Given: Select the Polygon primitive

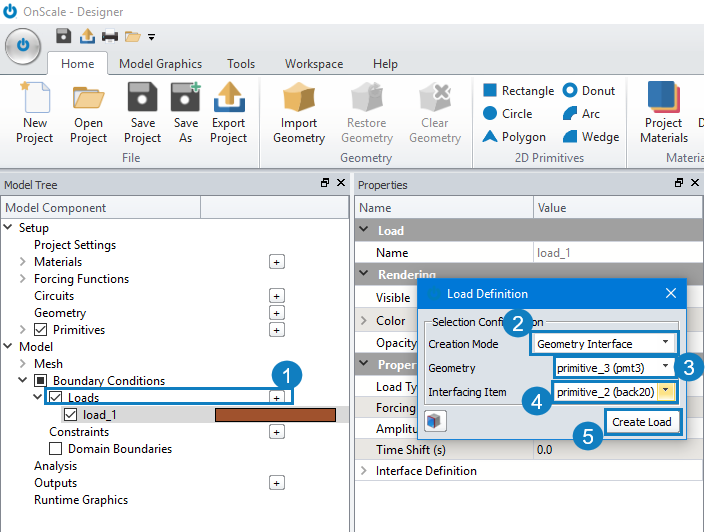Looking at the screenshot, I should pyautogui.click(x=514, y=136).
